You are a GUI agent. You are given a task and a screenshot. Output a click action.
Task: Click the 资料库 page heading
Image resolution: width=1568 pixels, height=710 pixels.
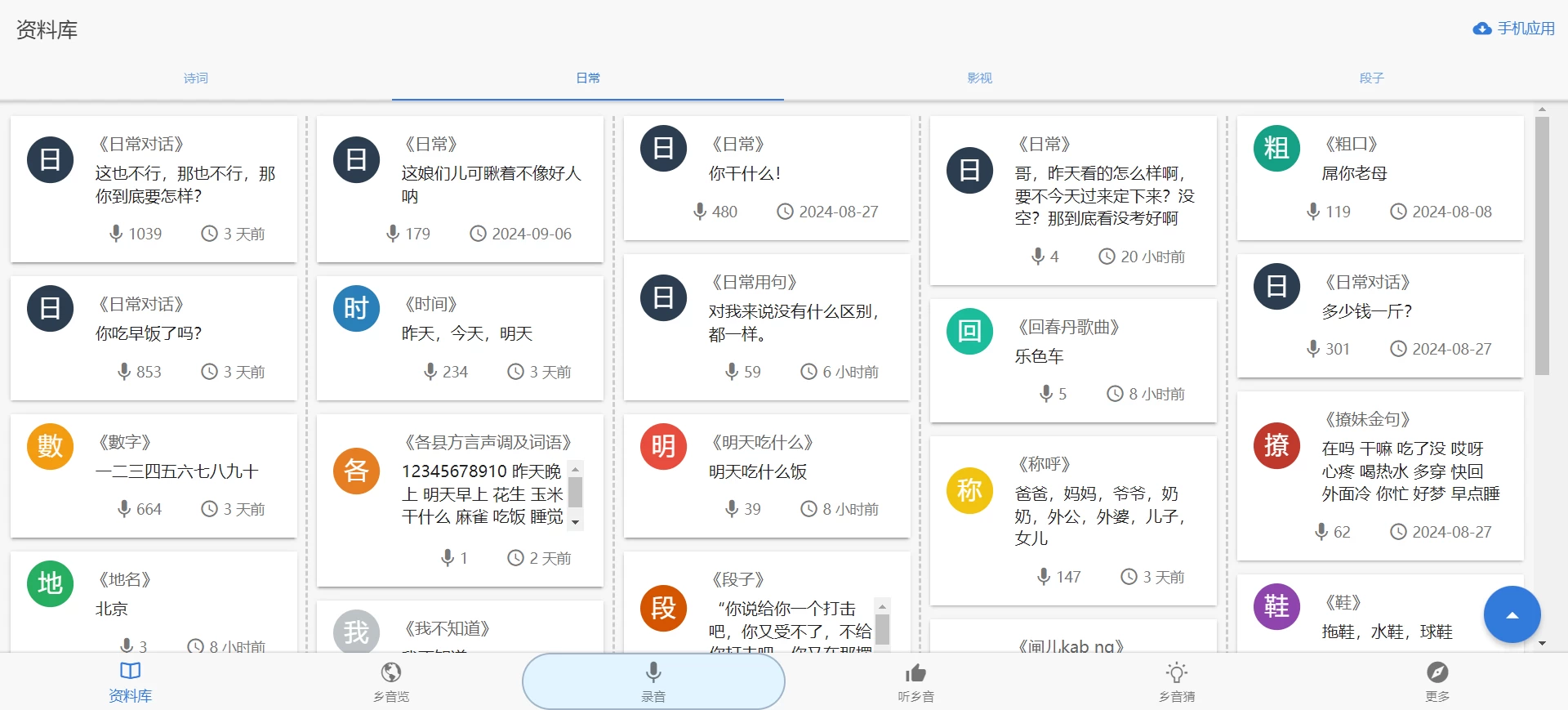pos(47,30)
